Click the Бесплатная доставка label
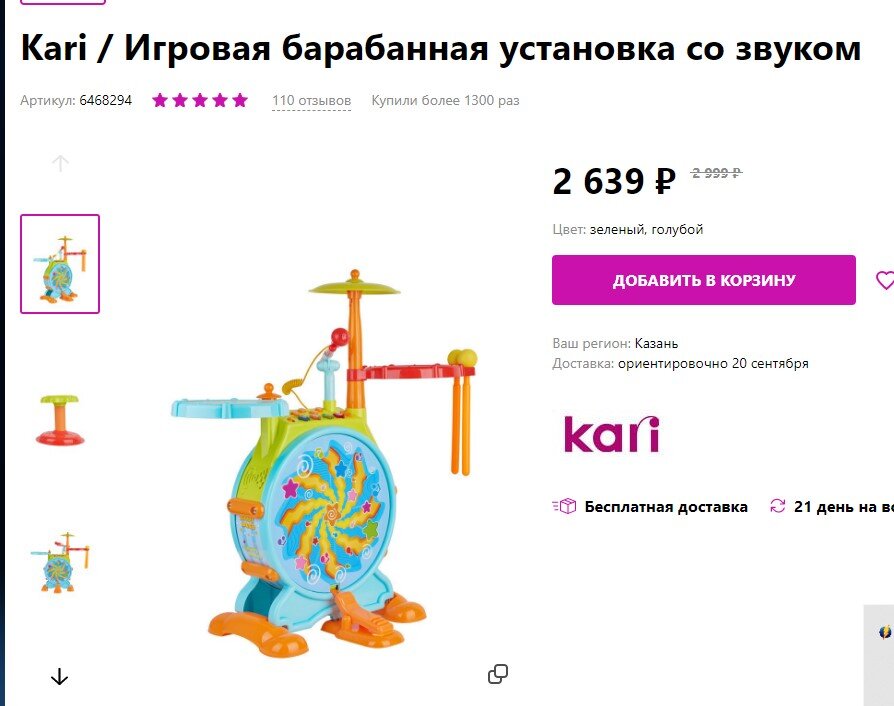894x706 pixels. point(666,507)
